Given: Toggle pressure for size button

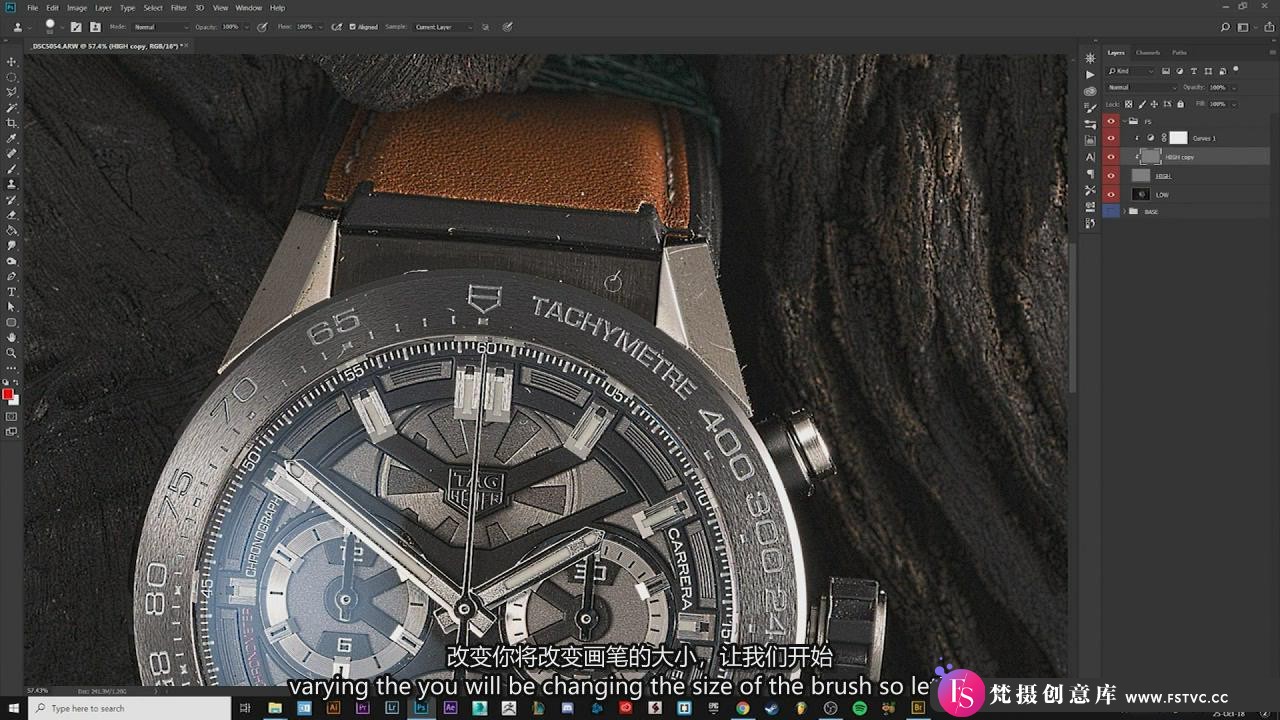Looking at the screenshot, I should [x=508, y=27].
